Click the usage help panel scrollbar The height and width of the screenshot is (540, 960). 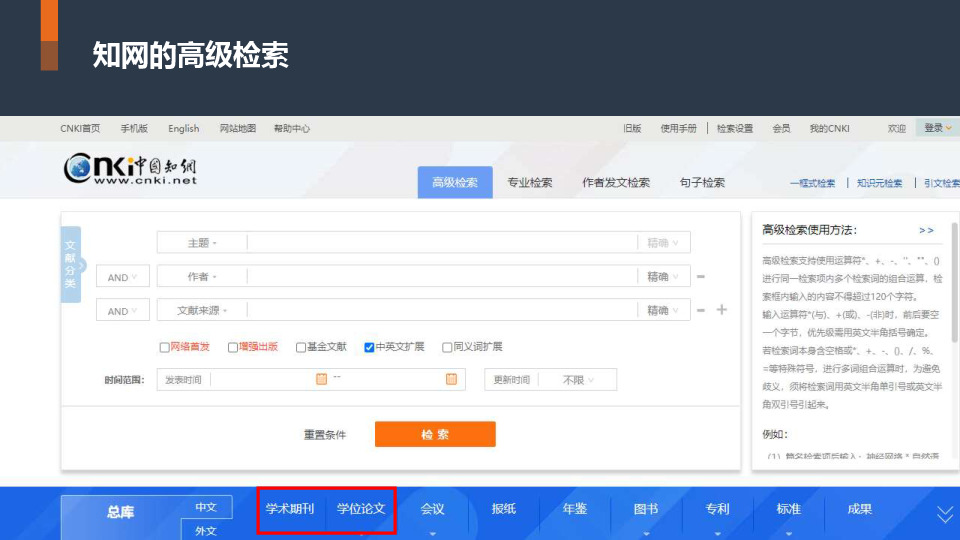[954, 282]
